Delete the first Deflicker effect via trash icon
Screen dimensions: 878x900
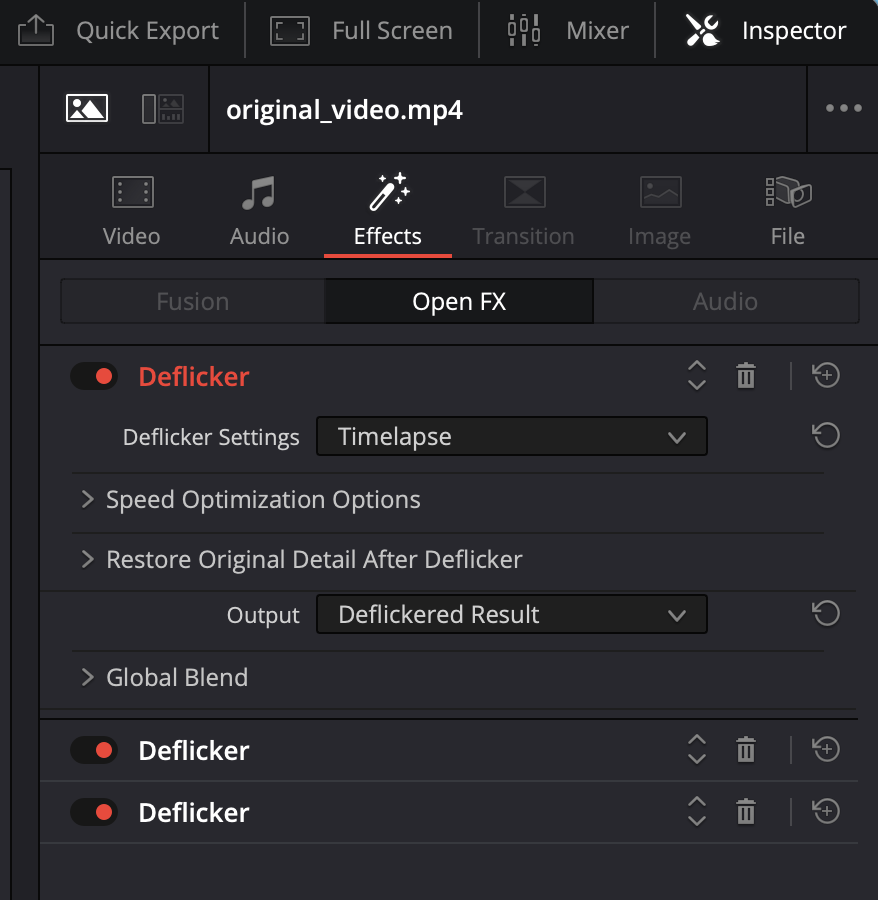click(x=745, y=376)
